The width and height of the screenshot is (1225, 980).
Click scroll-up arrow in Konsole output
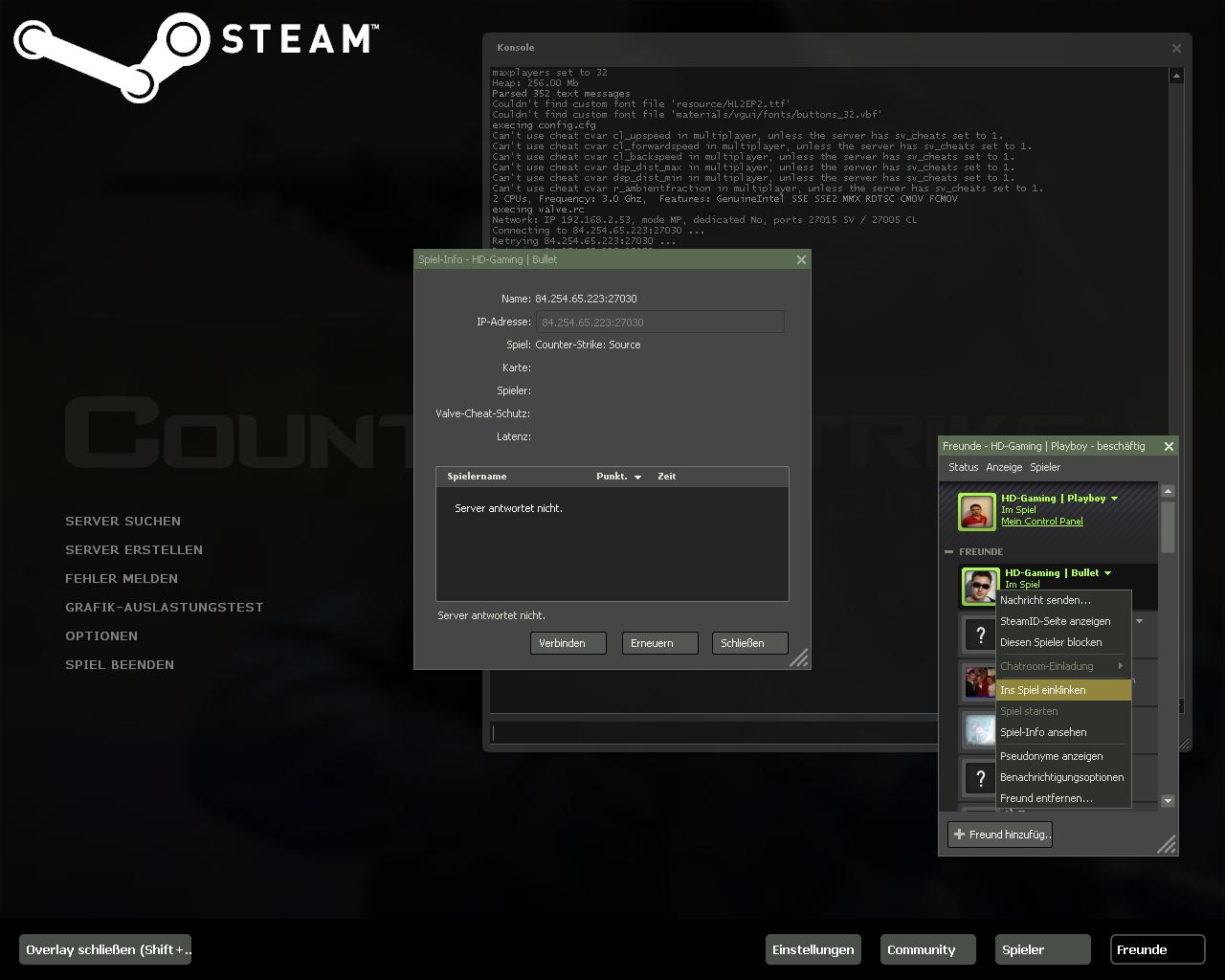1177,76
